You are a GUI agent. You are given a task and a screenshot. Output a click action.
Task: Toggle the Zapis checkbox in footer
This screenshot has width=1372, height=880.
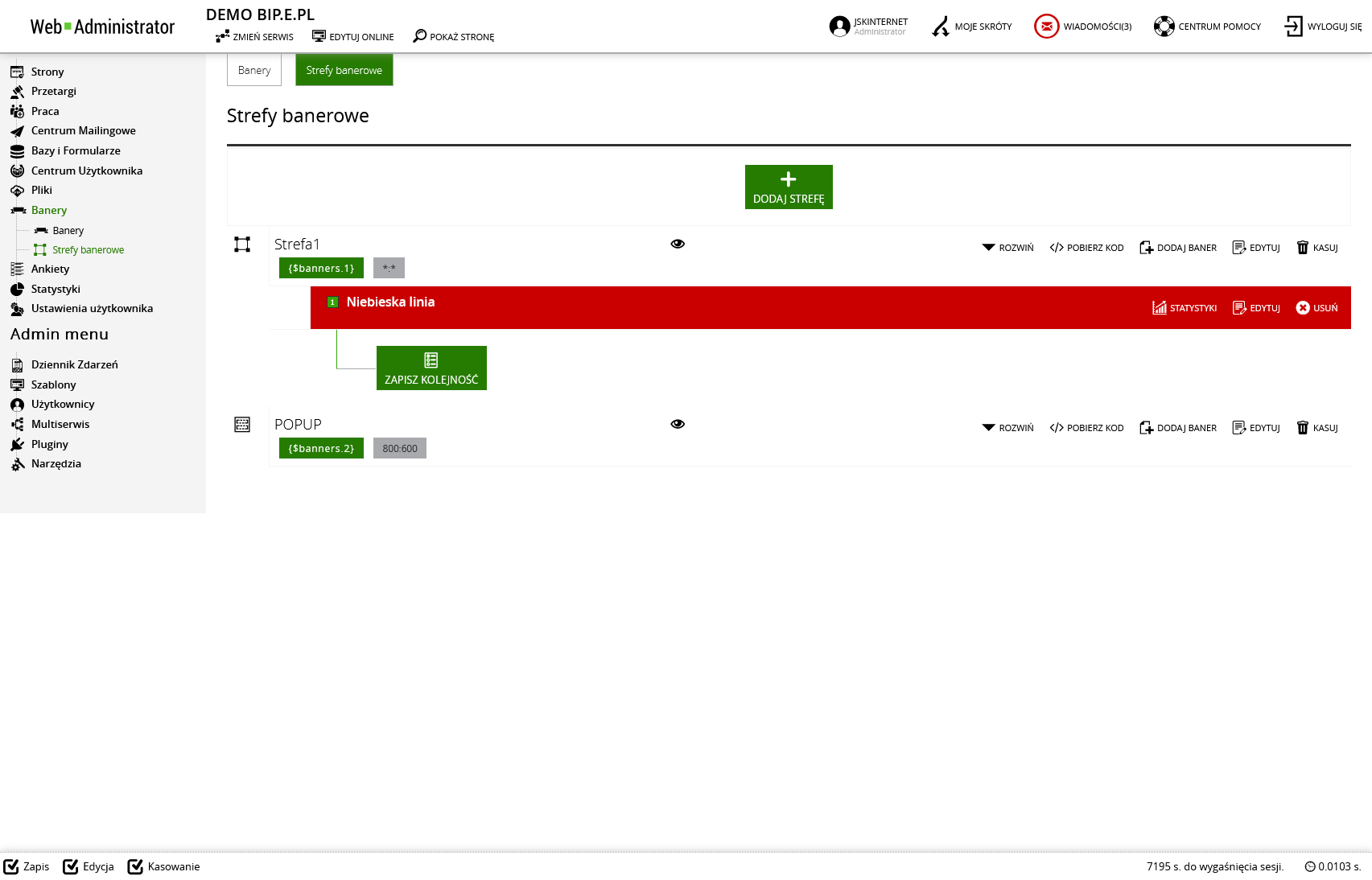[x=11, y=866]
